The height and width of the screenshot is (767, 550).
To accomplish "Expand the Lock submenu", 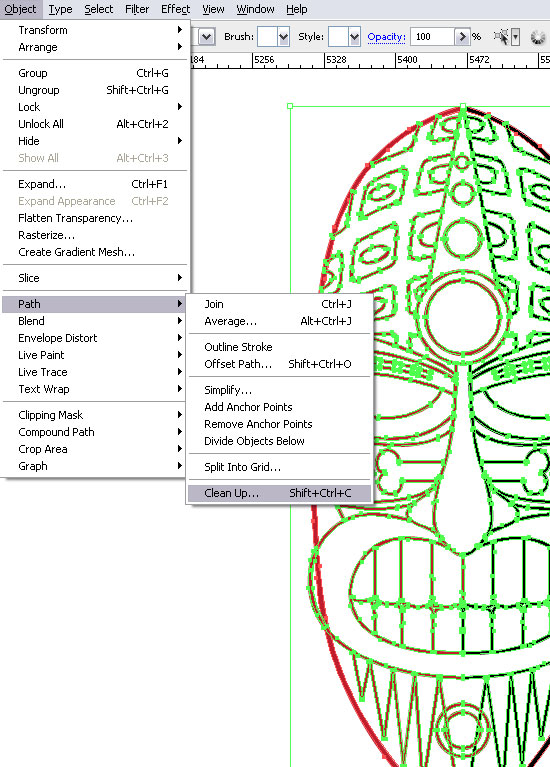I will (94, 107).
